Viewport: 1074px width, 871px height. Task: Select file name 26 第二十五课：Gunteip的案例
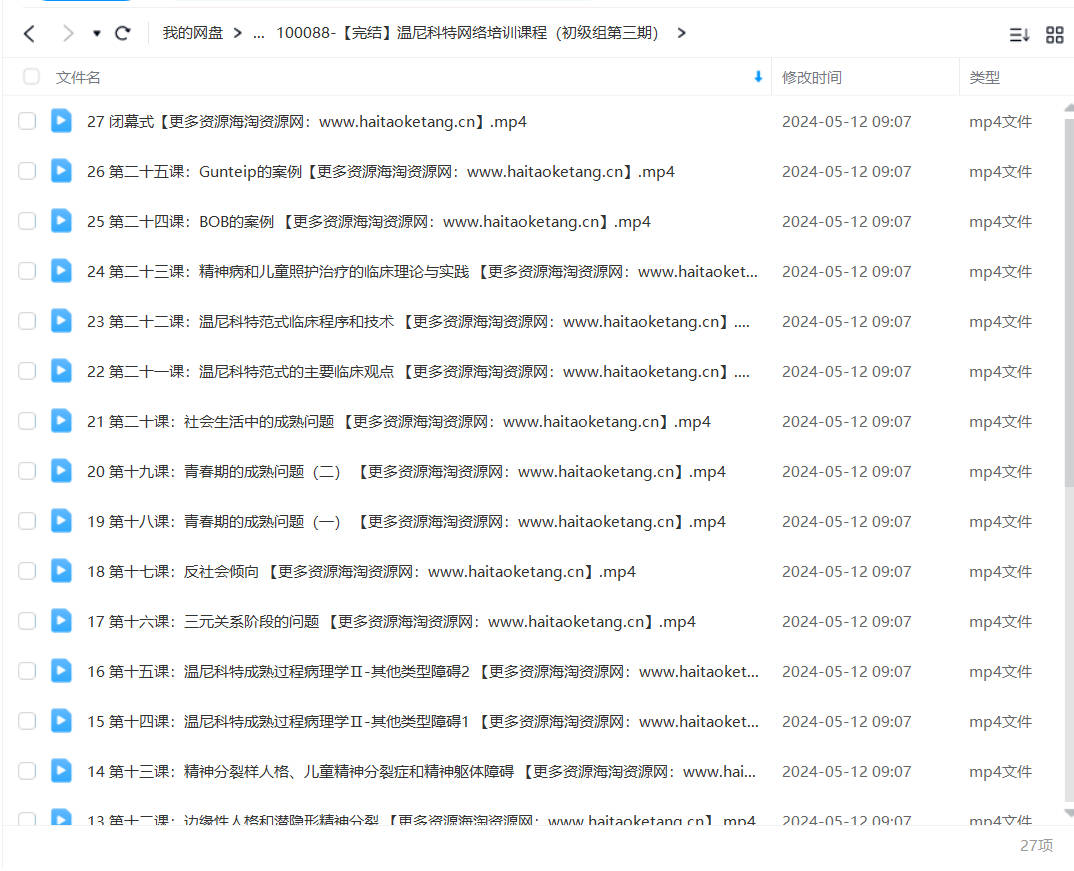pos(381,172)
